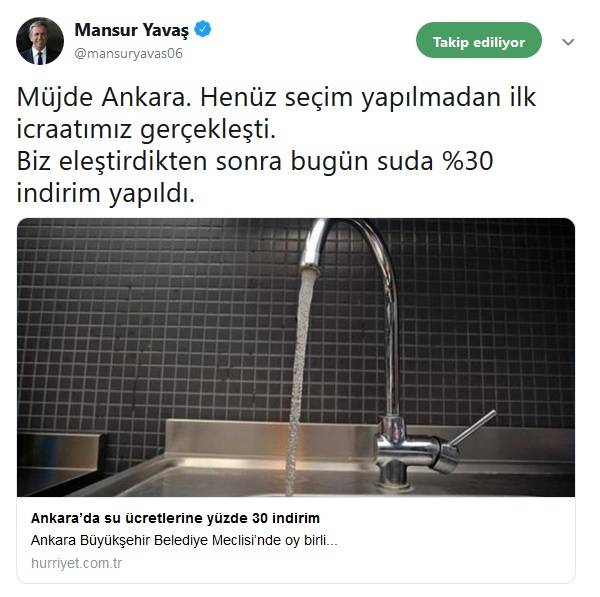Click the tweet line starting Müjde Ankara

point(276,98)
